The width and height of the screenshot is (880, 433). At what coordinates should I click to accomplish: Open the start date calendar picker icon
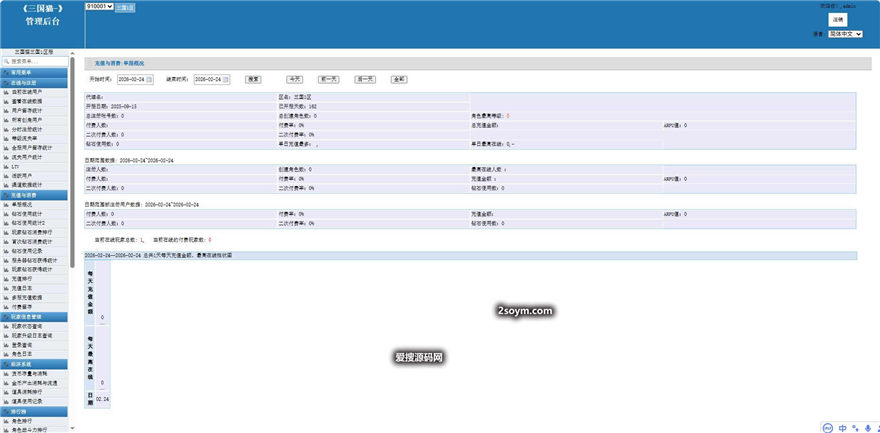(x=148, y=78)
